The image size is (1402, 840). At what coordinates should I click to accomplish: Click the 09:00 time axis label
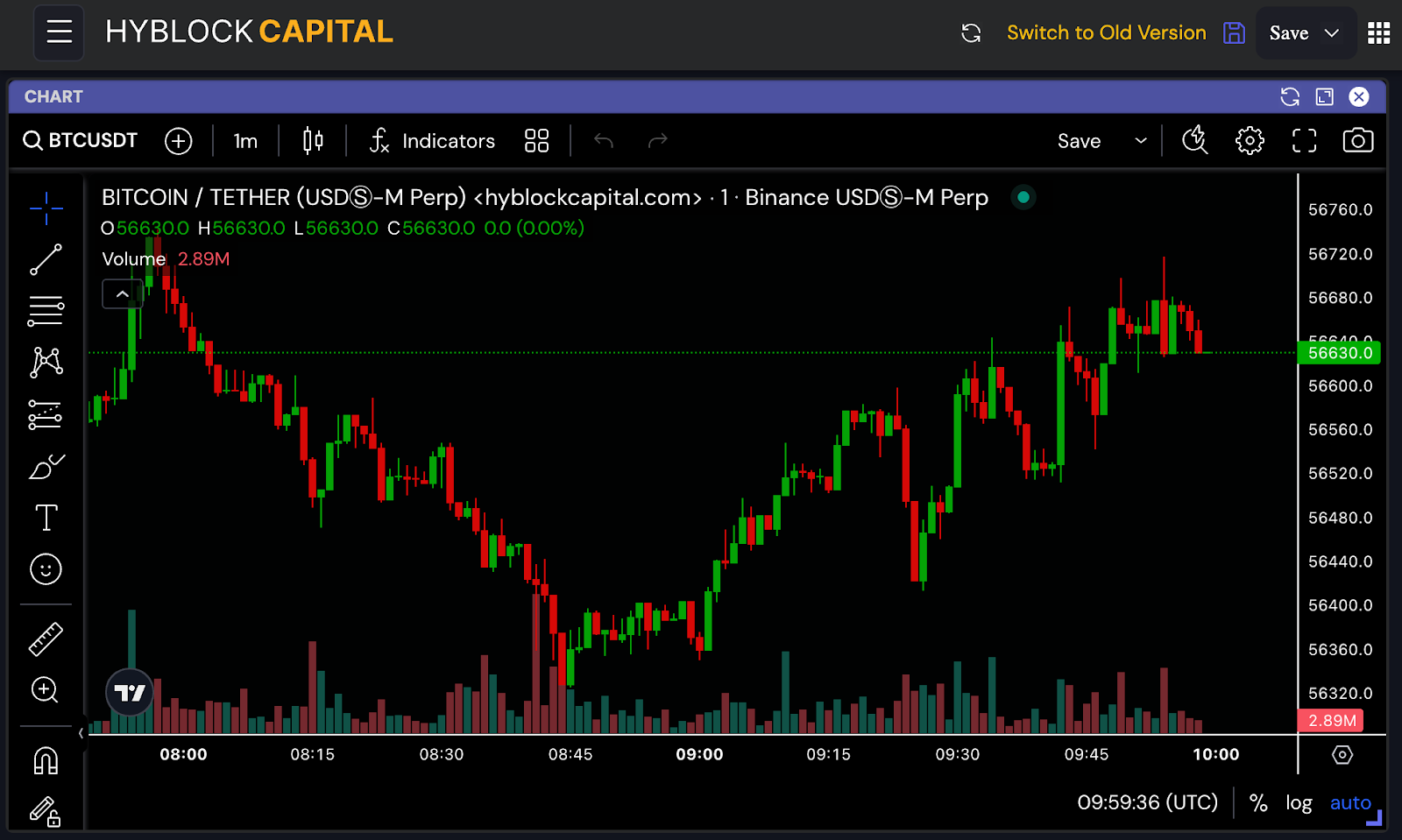(x=699, y=754)
